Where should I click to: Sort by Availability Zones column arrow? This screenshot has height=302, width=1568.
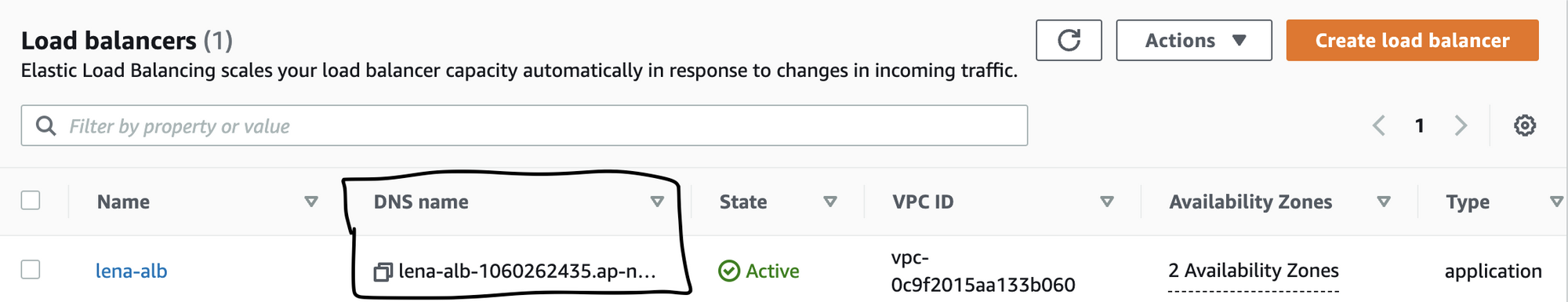click(1384, 202)
